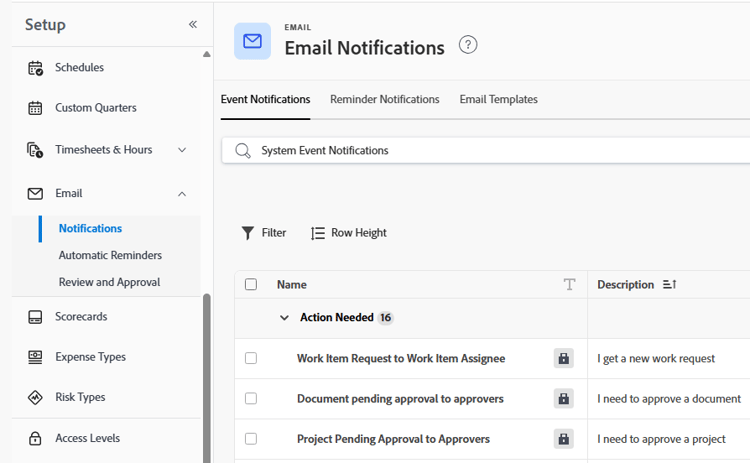Click the Risk Types diamond icon
Viewport: 750px width, 463px height.
pos(35,397)
